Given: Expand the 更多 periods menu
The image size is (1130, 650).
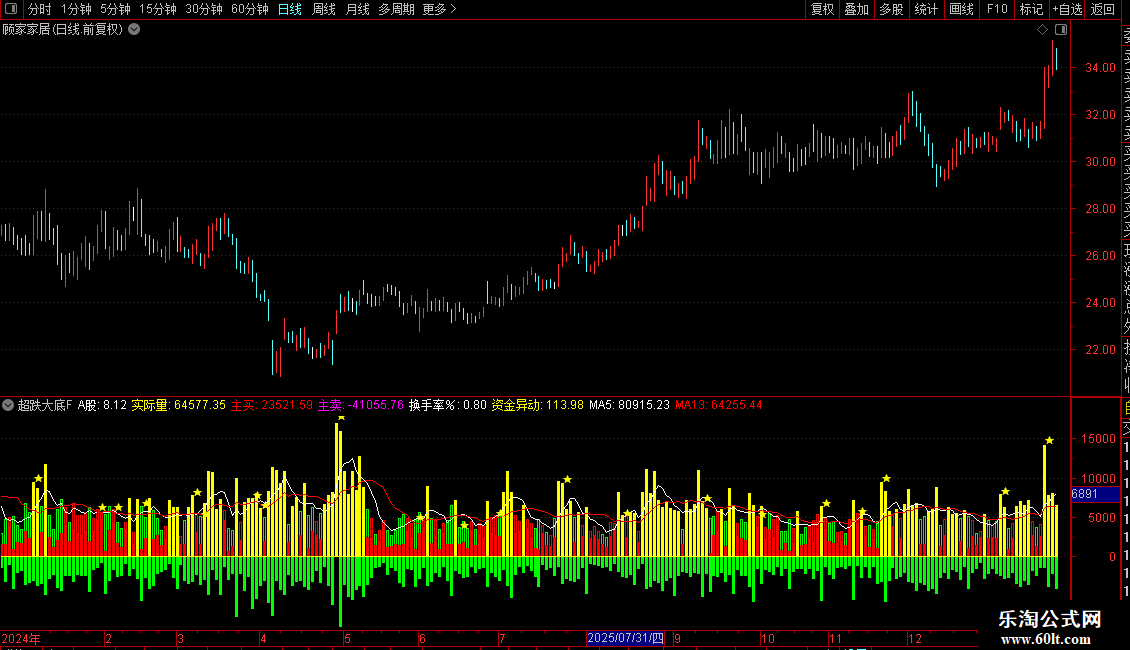Looking at the screenshot, I should point(439,9).
